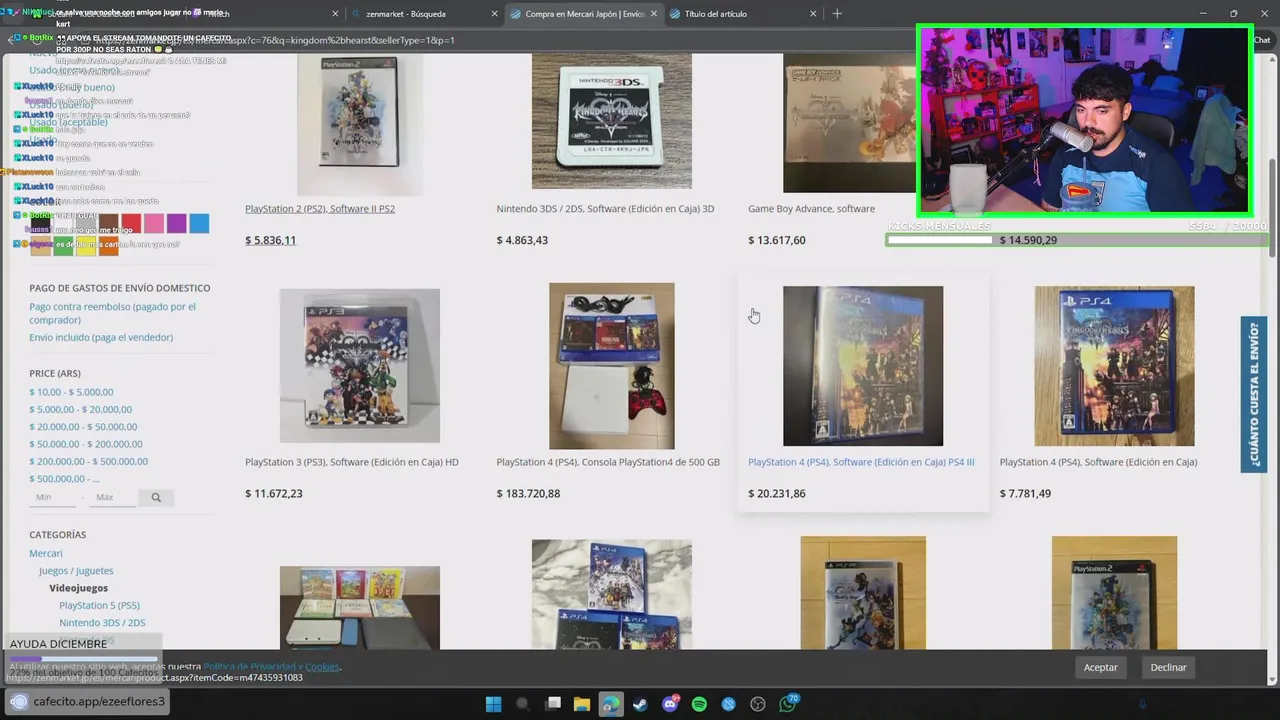Click 'PlayStation 4 (PS4), Software' PS4 III title
The width and height of the screenshot is (1280, 720).
(x=861, y=462)
